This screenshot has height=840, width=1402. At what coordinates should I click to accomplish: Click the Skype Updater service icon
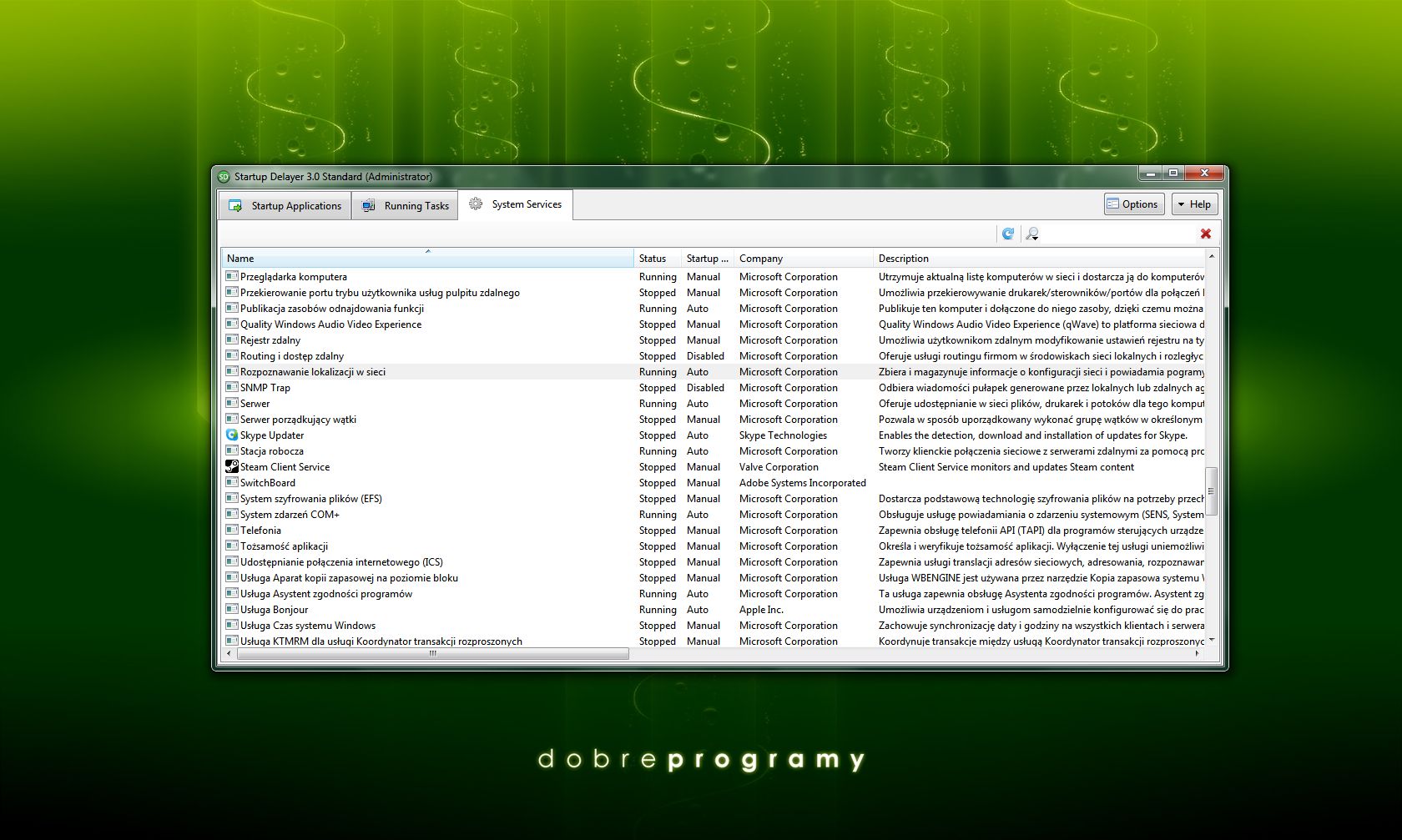(232, 435)
